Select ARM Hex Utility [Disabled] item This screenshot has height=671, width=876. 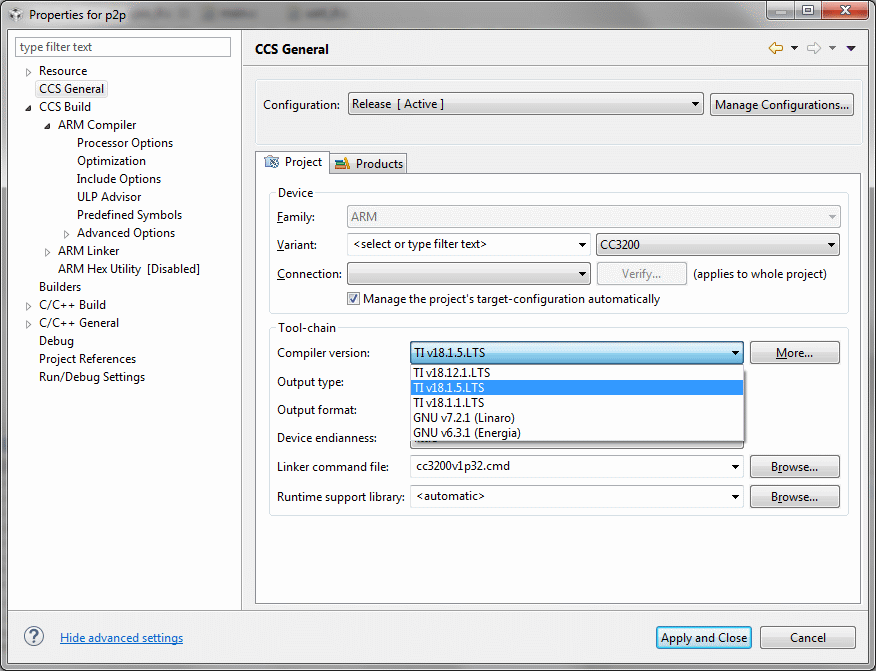tap(128, 269)
